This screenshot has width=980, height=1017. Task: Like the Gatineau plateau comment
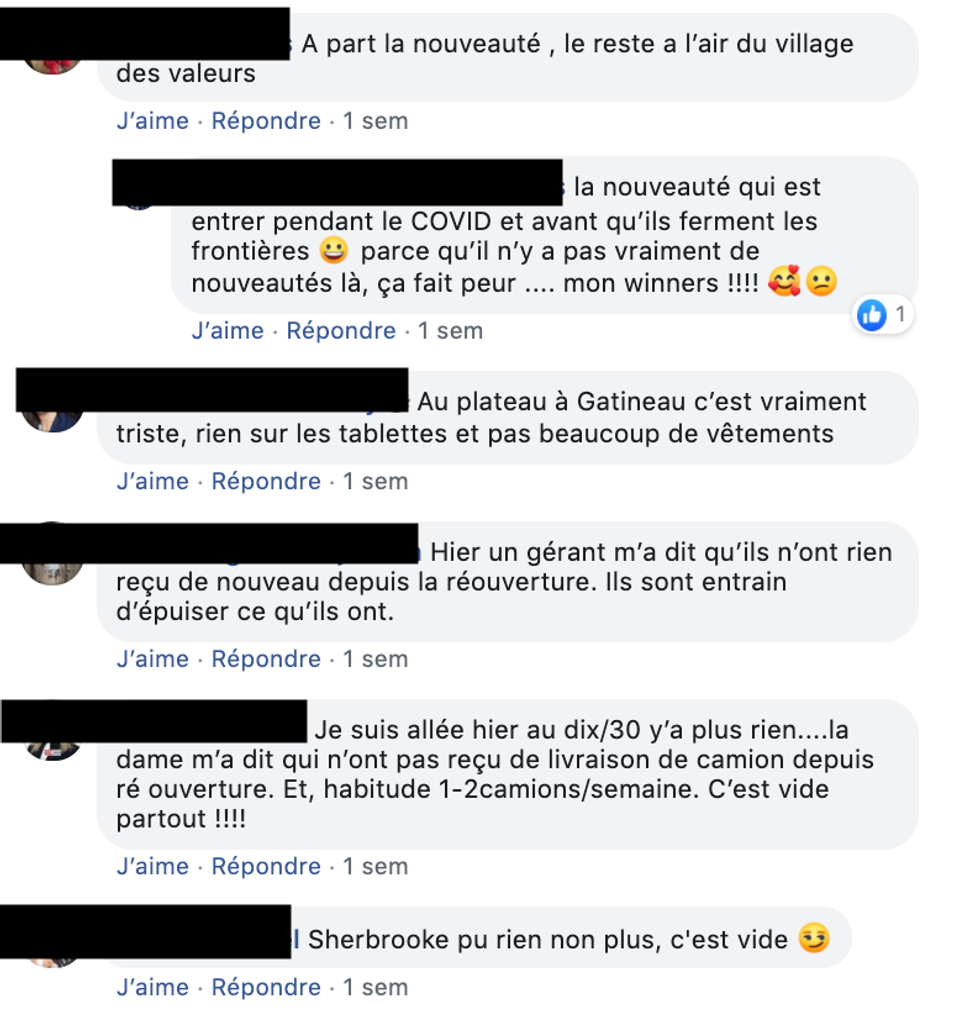pos(152,481)
